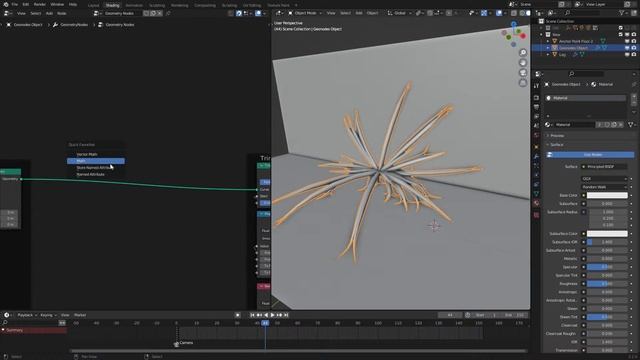Jump to the first frame in the timeline
This screenshot has height=360, width=640.
252,315
